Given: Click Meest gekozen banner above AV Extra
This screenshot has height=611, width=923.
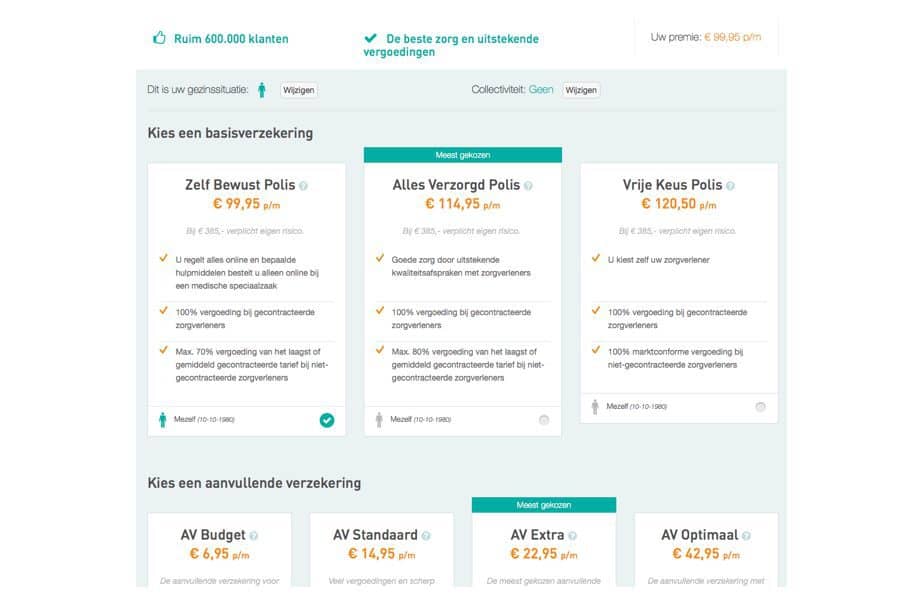Looking at the screenshot, I should (544, 505).
